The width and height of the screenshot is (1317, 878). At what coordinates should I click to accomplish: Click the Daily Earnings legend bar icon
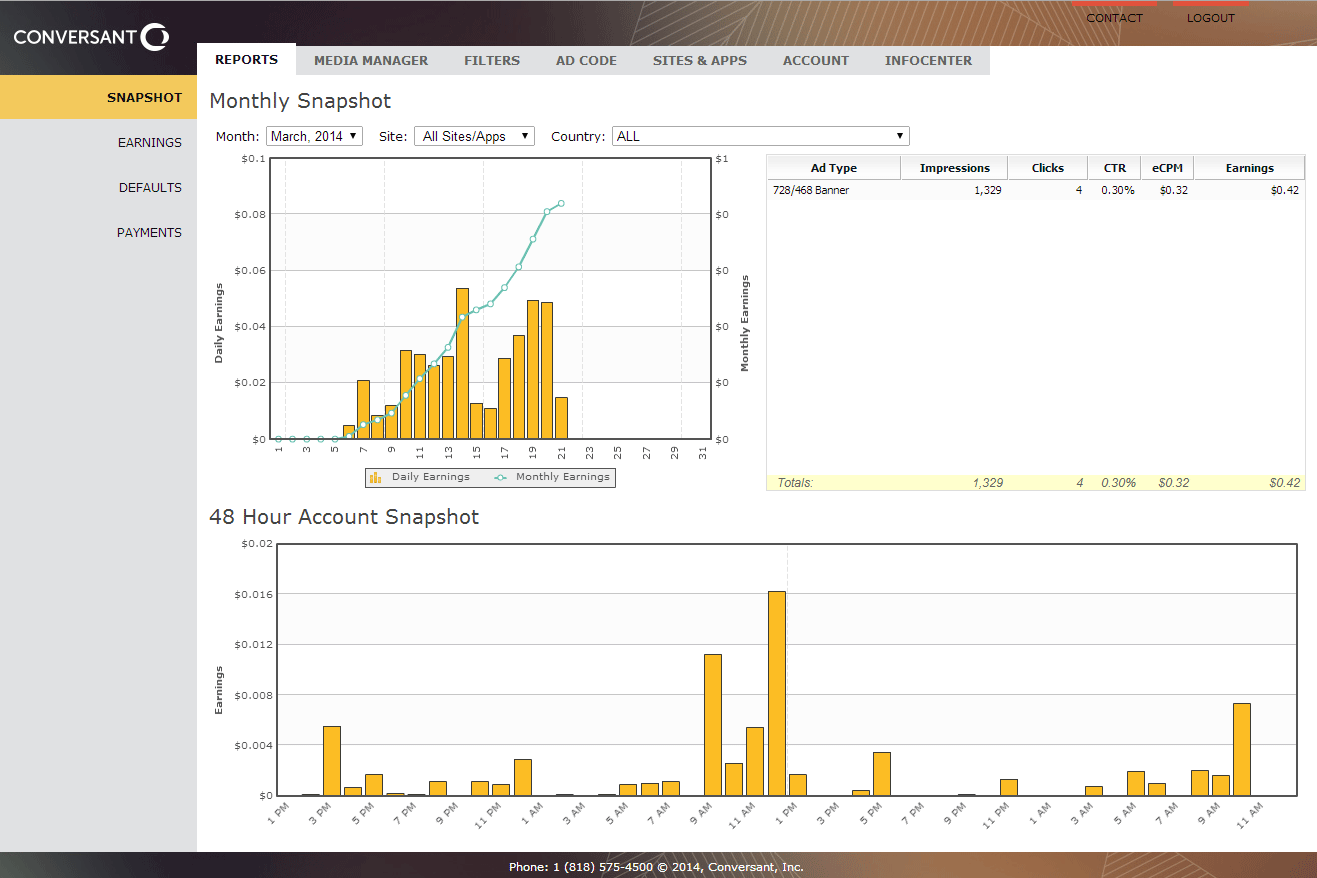pos(376,478)
